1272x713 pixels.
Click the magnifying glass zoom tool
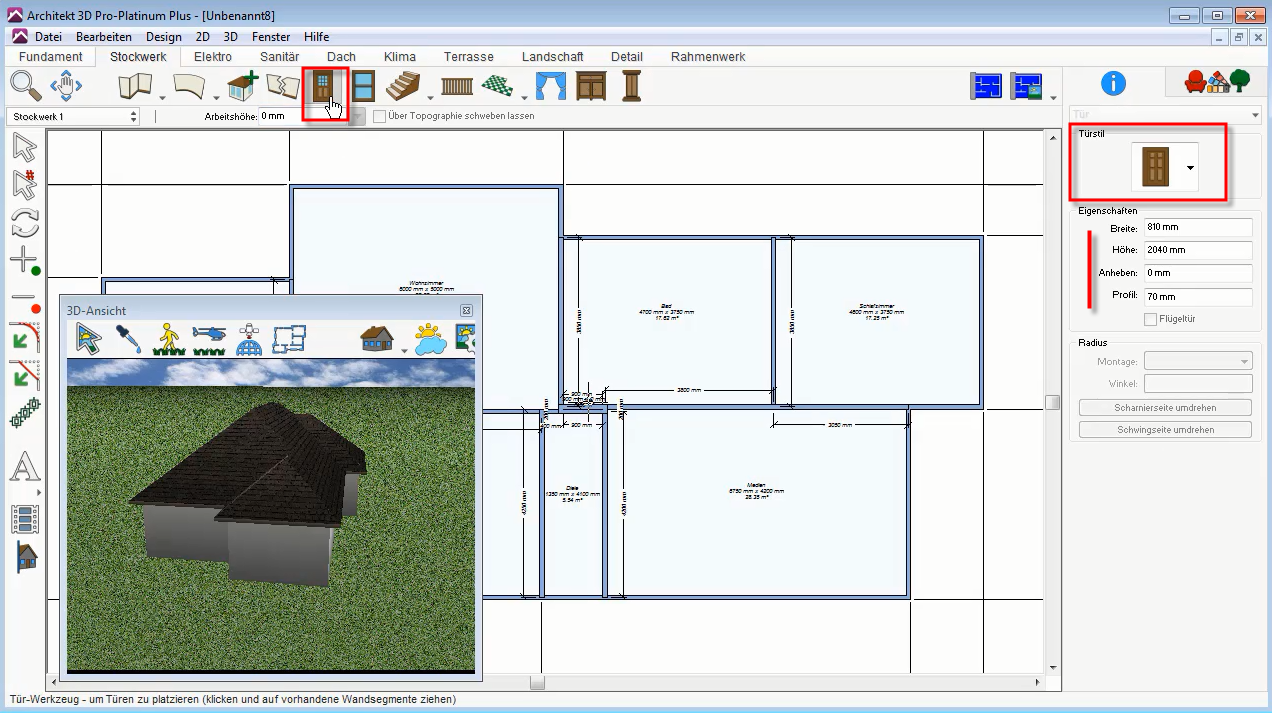pos(26,86)
